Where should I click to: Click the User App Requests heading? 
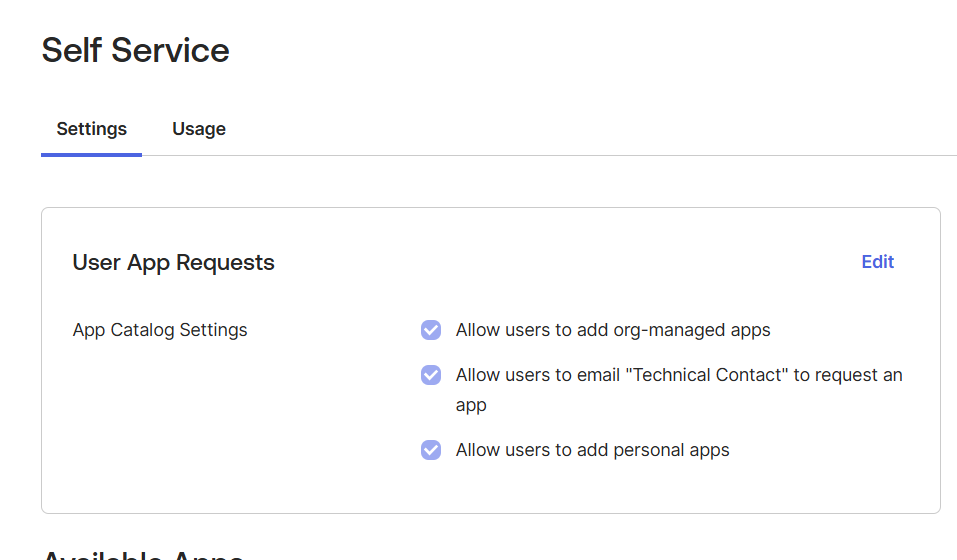click(173, 262)
